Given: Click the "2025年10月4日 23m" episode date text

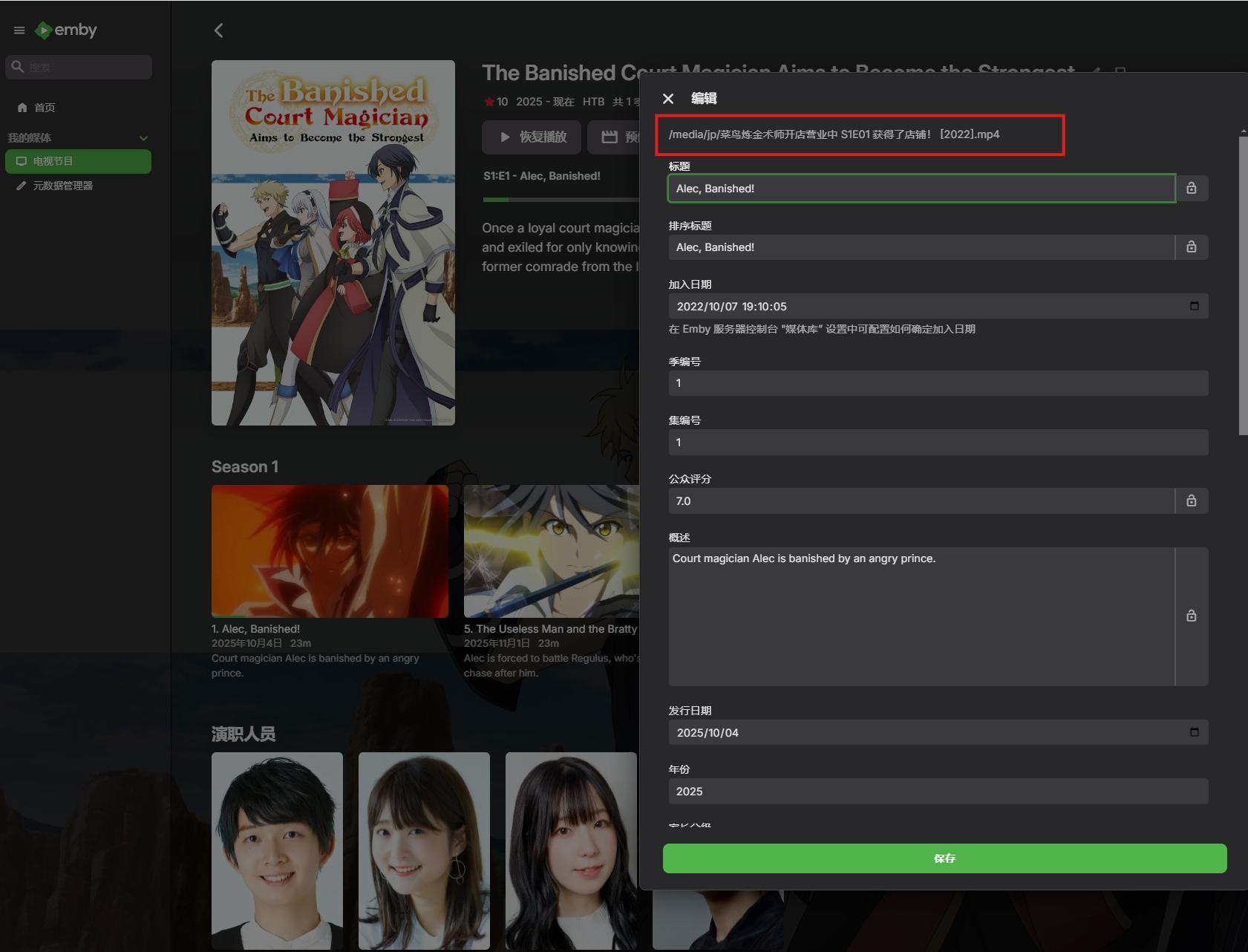Looking at the screenshot, I should pos(261,643).
